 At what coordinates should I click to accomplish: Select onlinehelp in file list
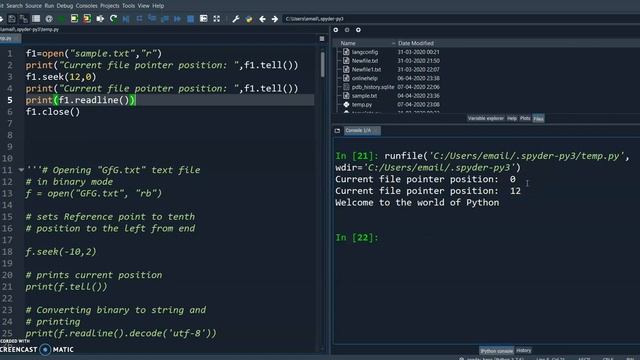(364, 78)
